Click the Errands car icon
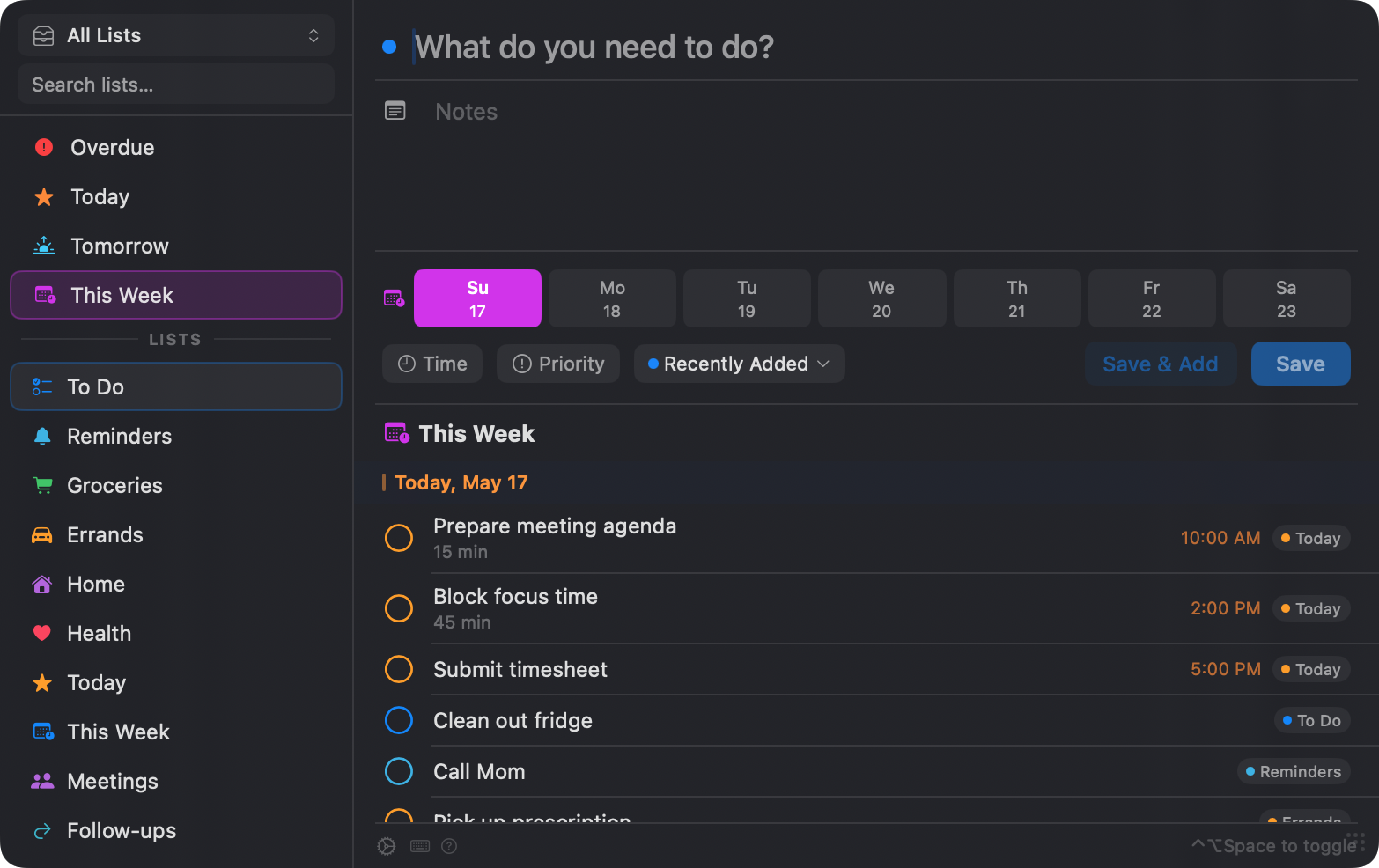The width and height of the screenshot is (1379, 868). pos(42,534)
